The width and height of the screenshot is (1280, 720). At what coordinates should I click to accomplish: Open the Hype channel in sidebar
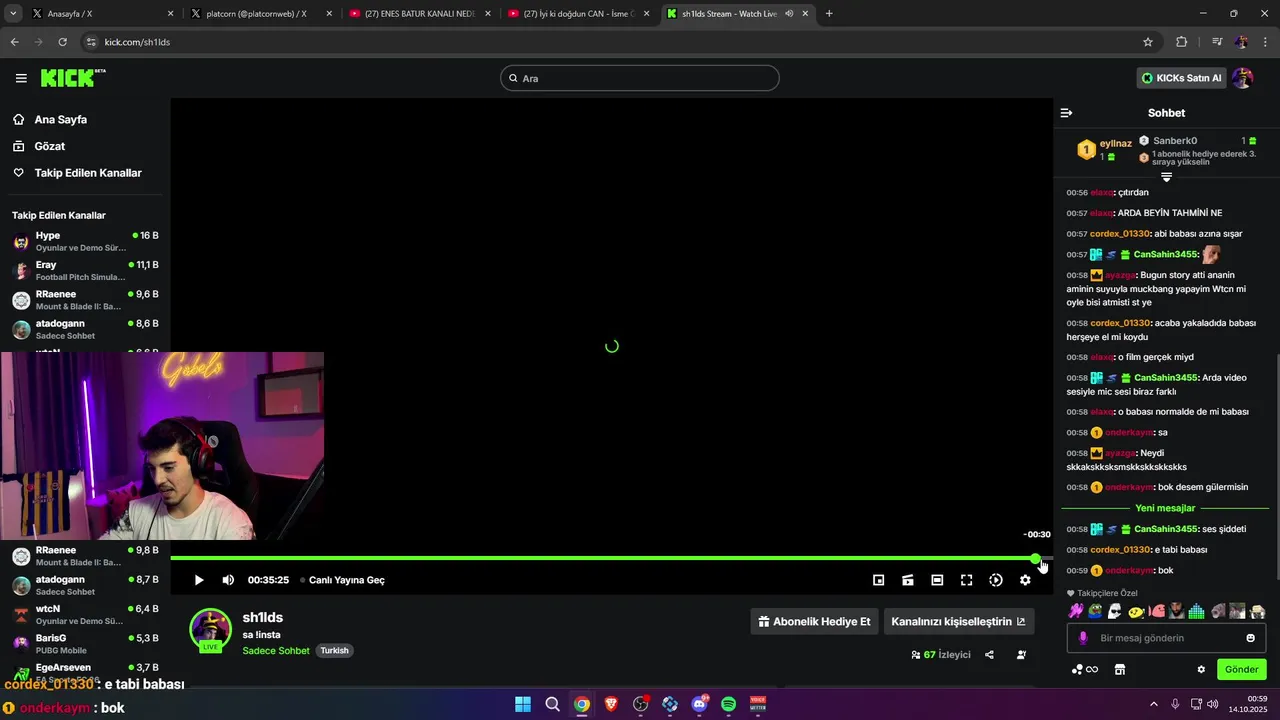tap(85, 241)
